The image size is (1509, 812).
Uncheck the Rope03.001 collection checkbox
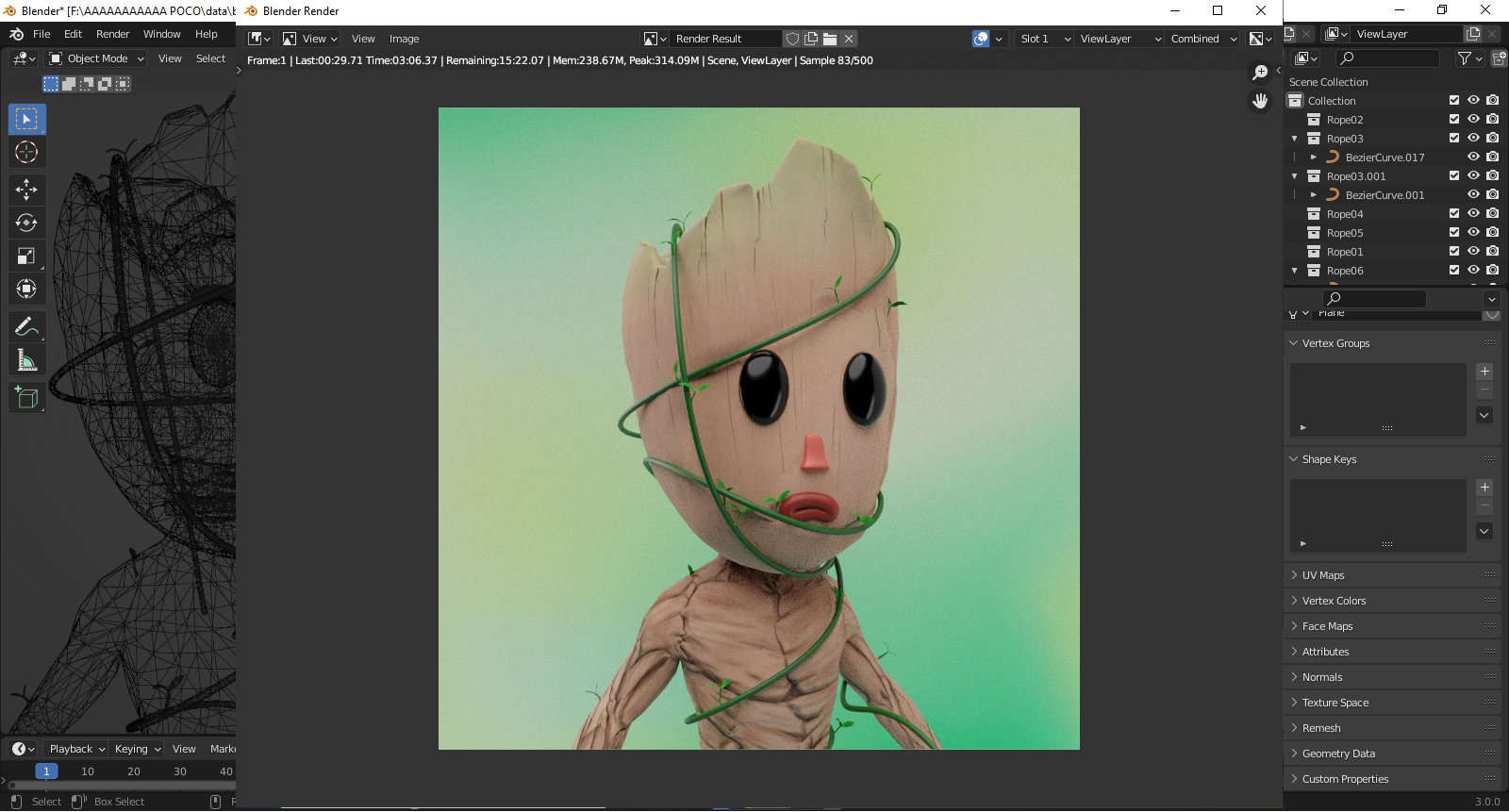coord(1454,176)
